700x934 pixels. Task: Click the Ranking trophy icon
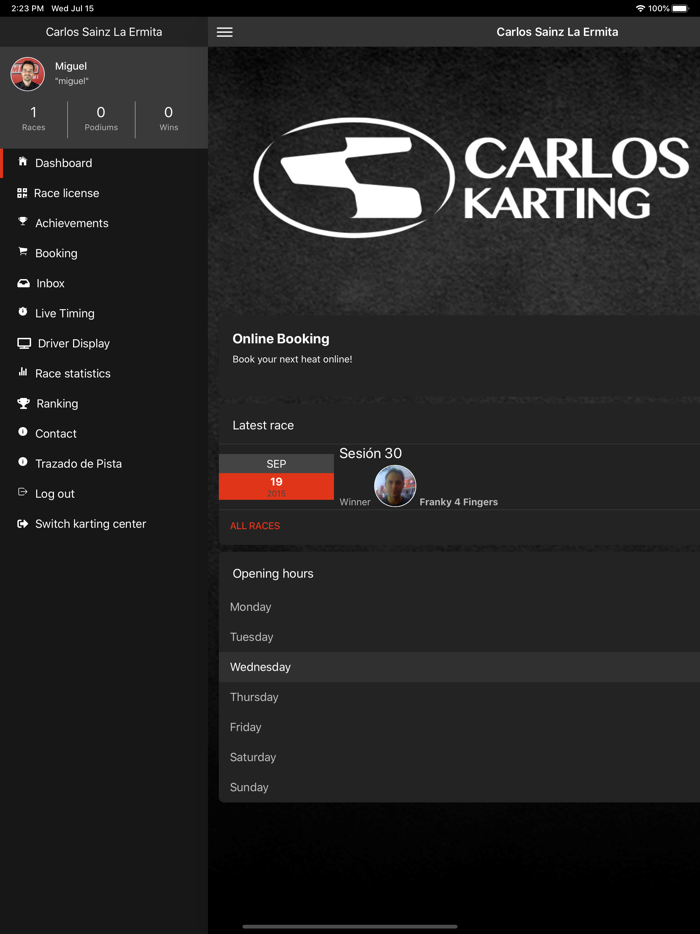(23, 403)
